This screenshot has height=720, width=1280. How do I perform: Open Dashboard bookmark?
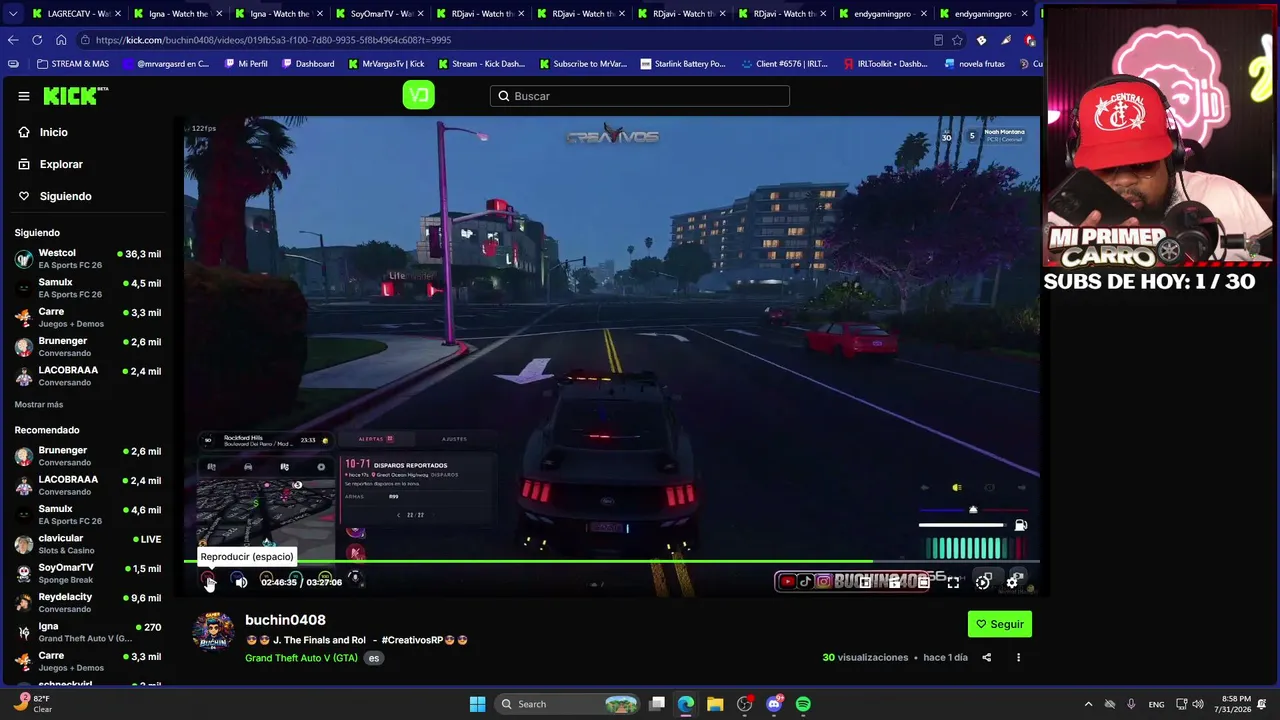click(x=307, y=64)
